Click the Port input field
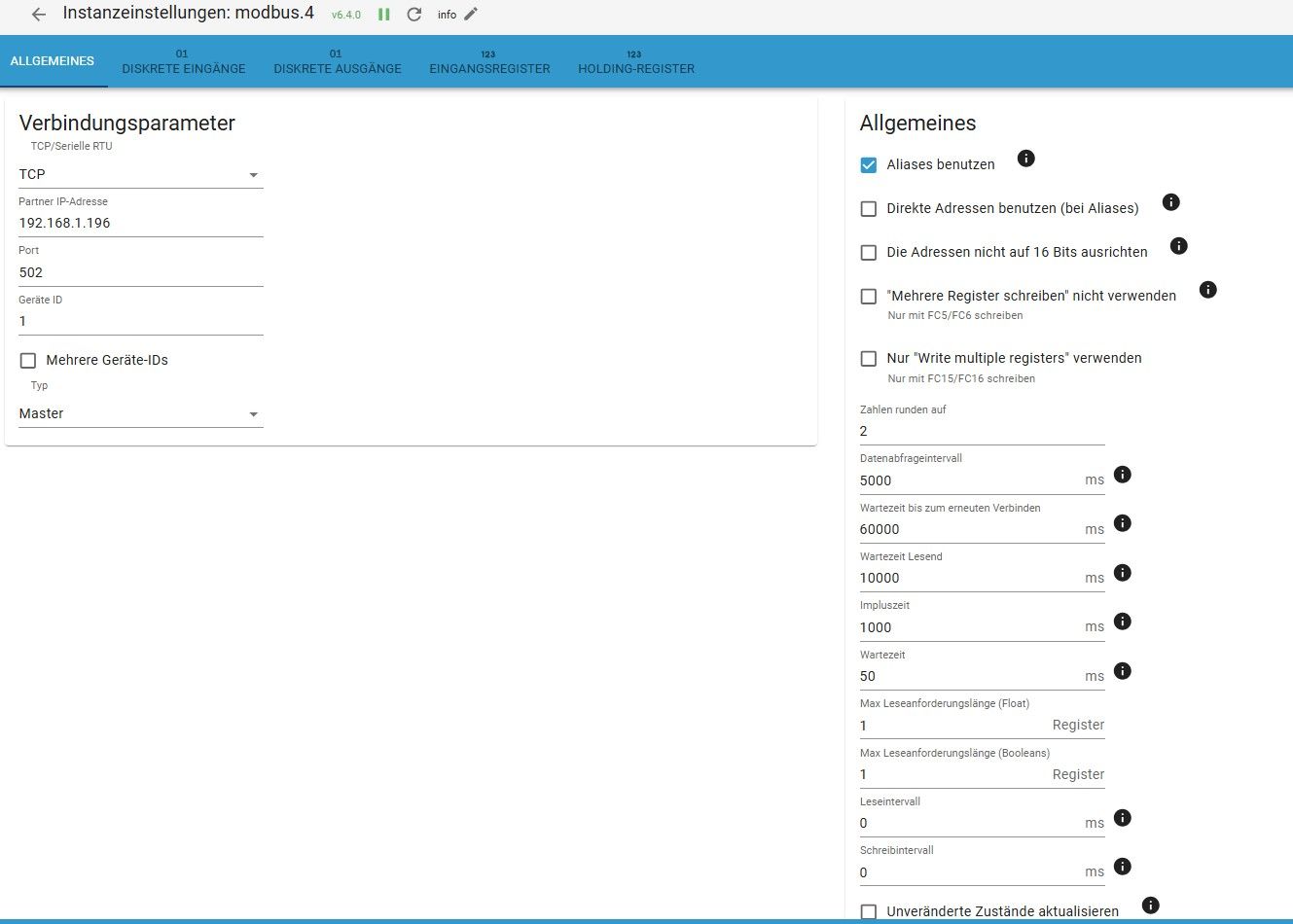 coord(141,272)
